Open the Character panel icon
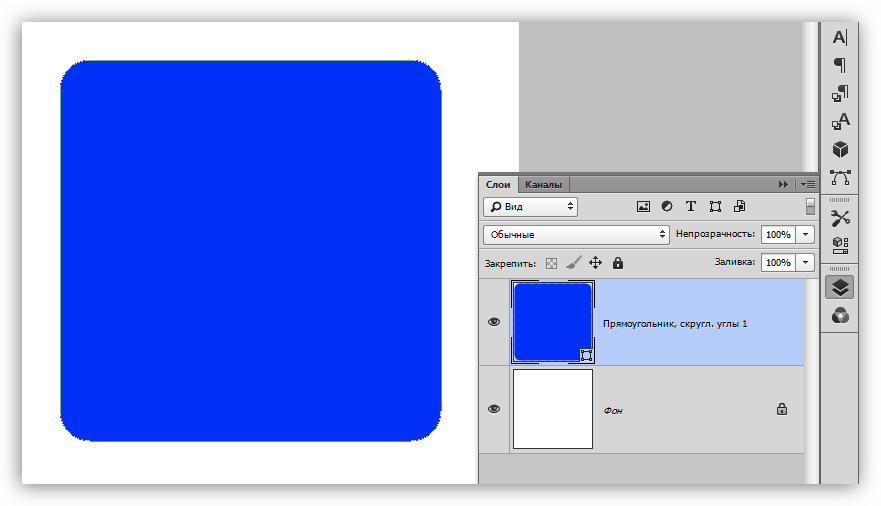Screen dimensions: 881x506 (840, 37)
